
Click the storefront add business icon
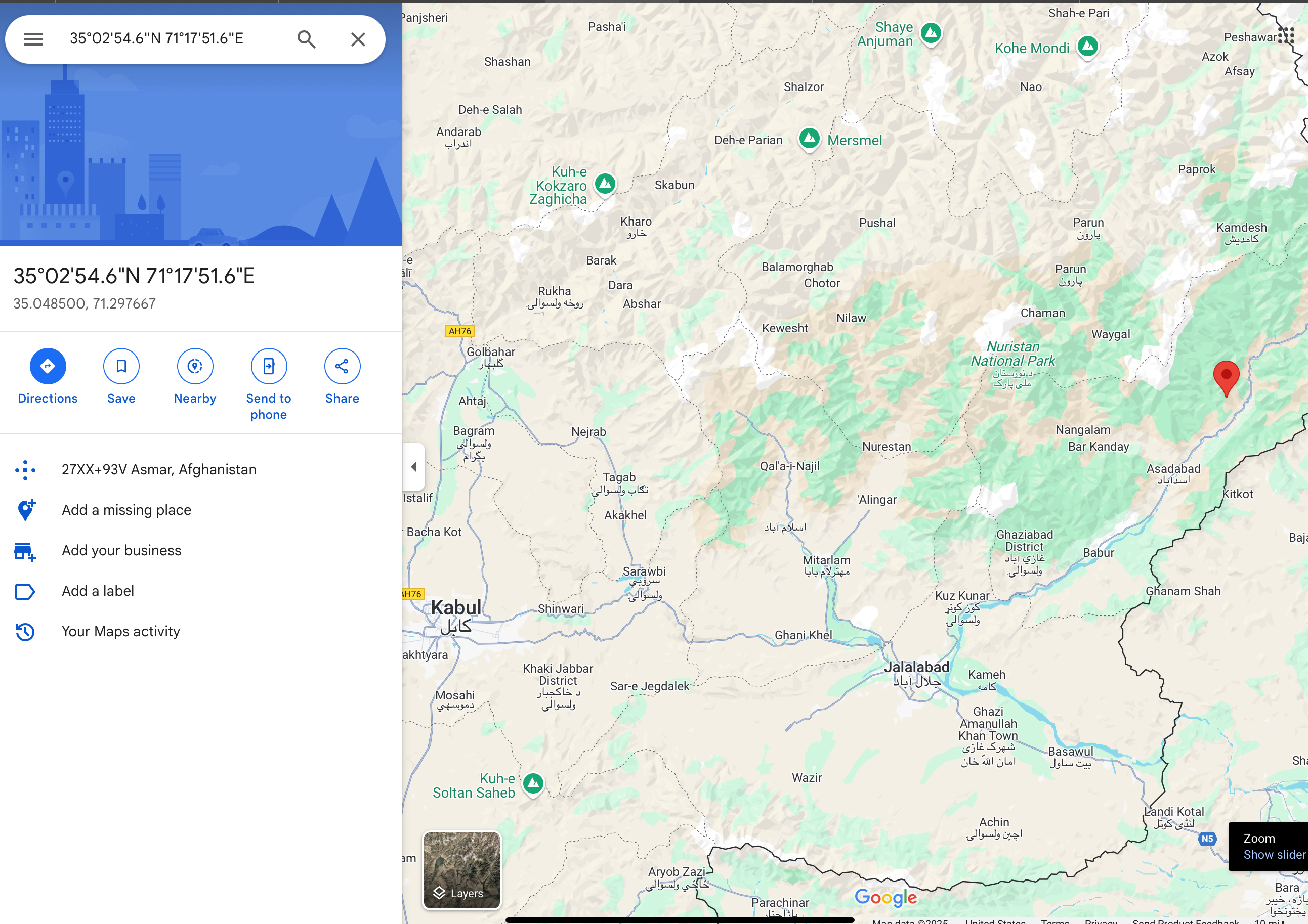26,551
